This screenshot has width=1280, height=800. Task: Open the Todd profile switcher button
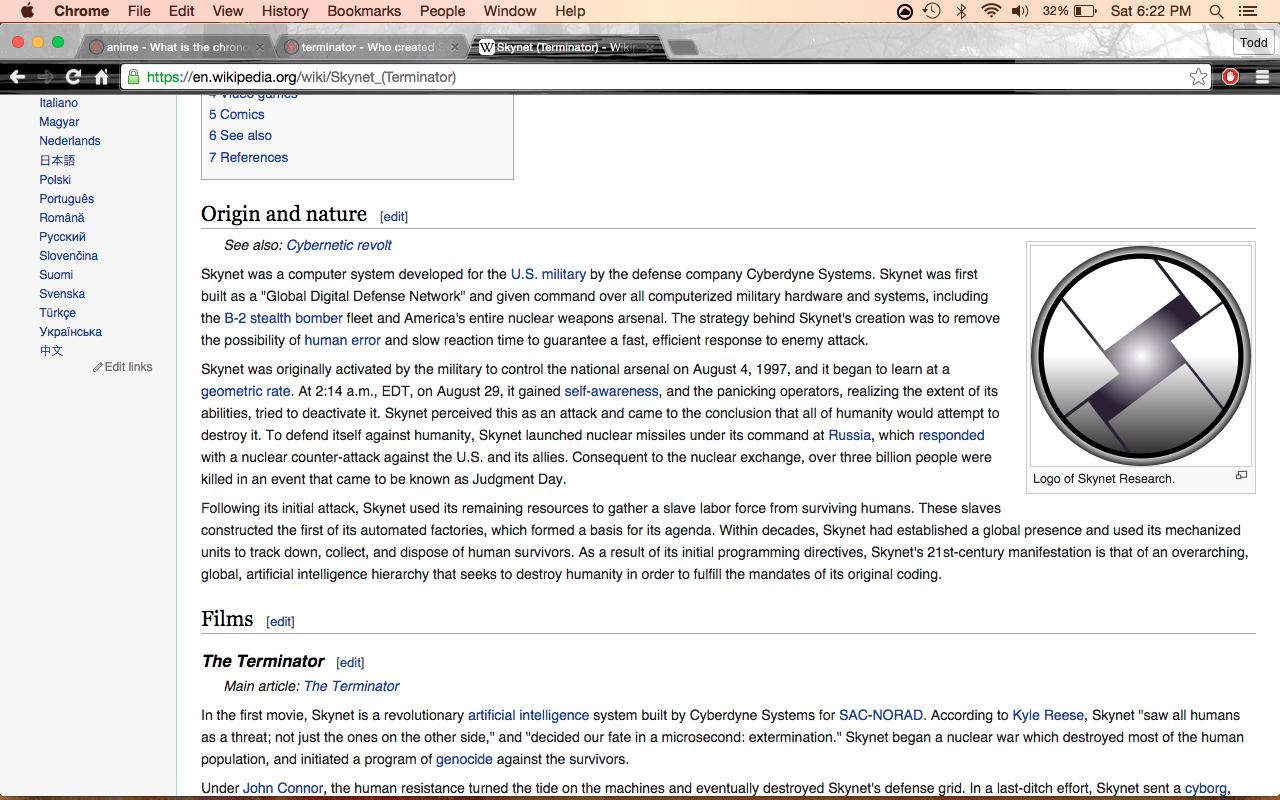[x=1253, y=43]
